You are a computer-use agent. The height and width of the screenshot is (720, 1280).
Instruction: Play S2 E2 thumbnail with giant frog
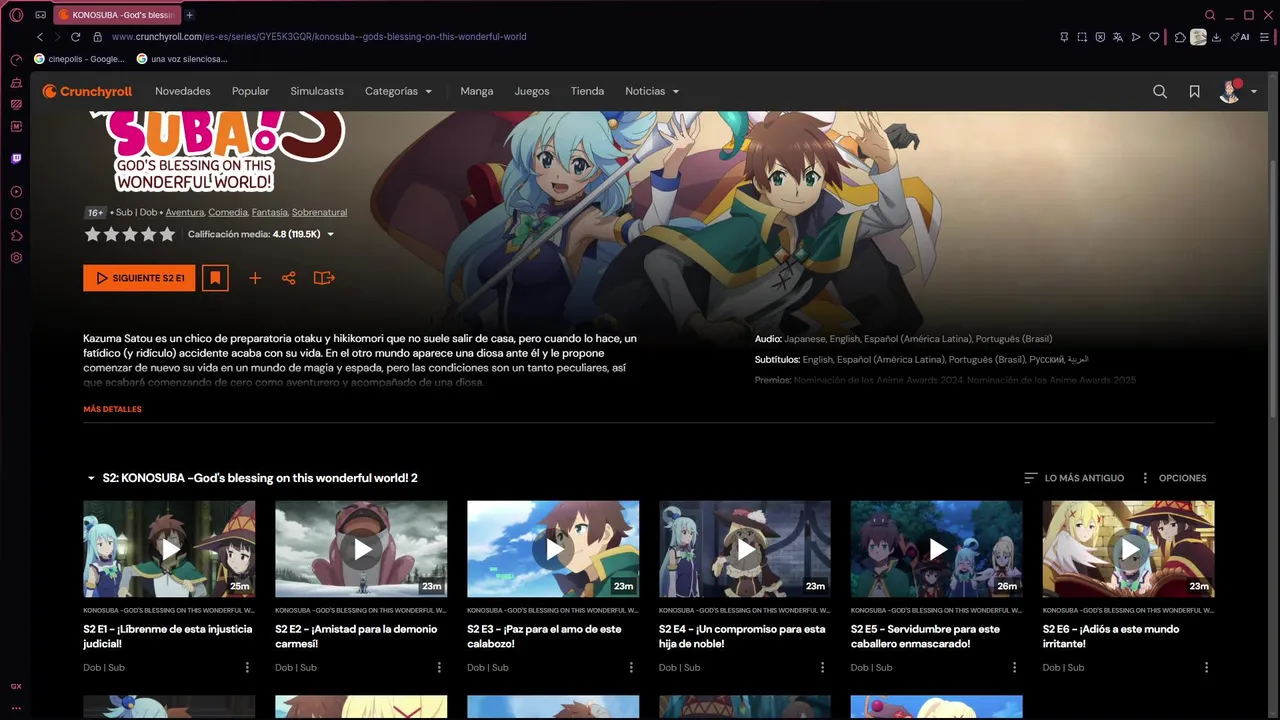point(361,549)
